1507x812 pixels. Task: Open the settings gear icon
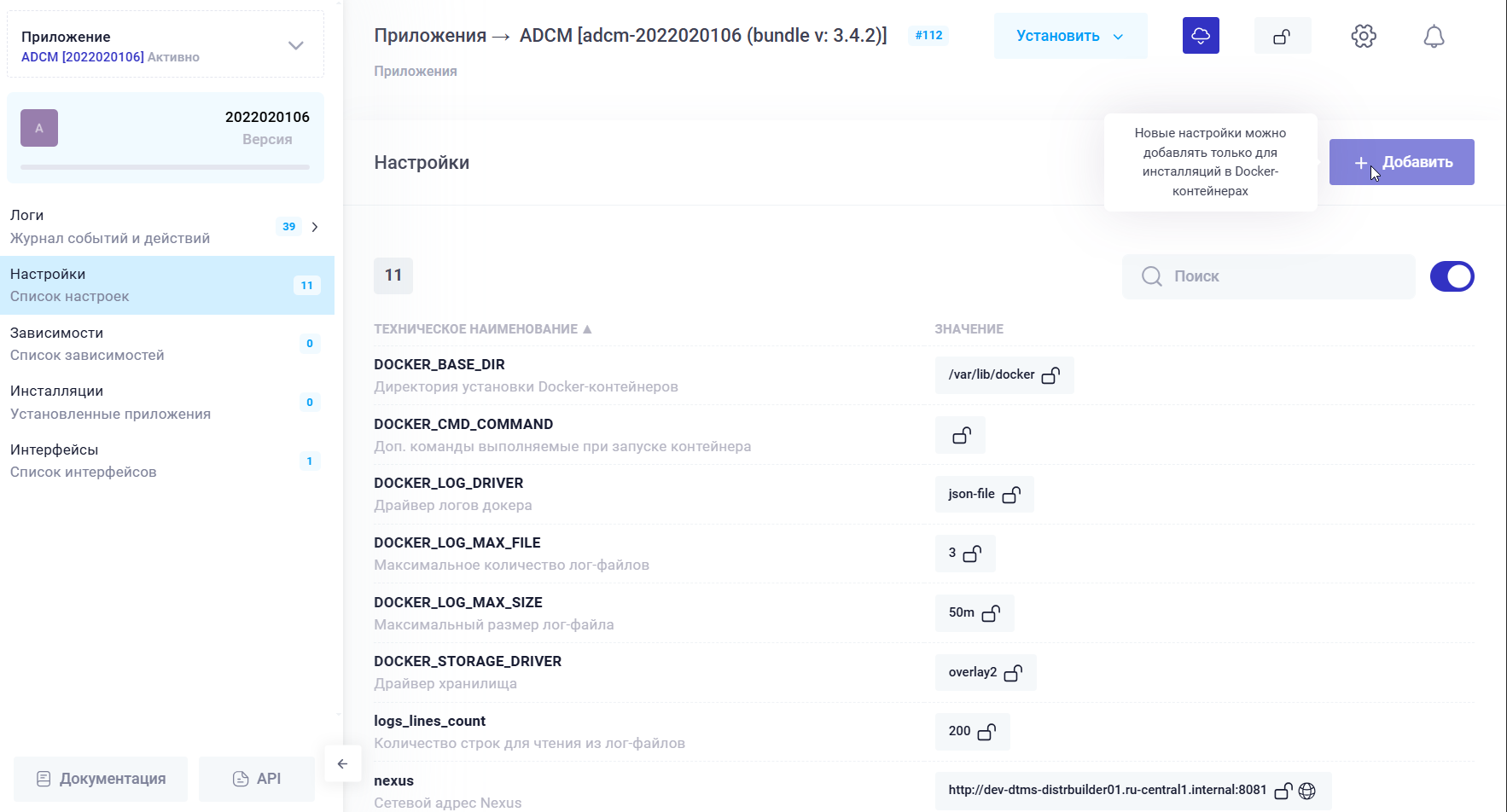click(1363, 36)
